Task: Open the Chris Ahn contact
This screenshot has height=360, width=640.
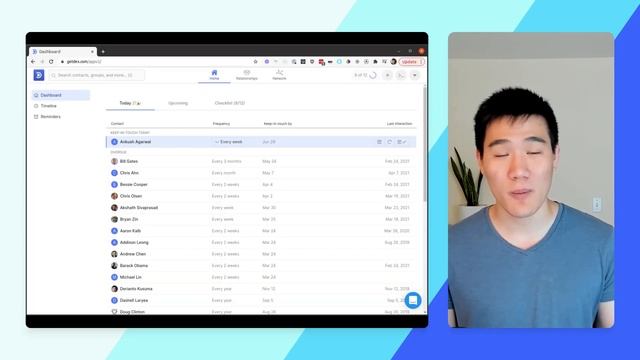Action: [x=129, y=173]
